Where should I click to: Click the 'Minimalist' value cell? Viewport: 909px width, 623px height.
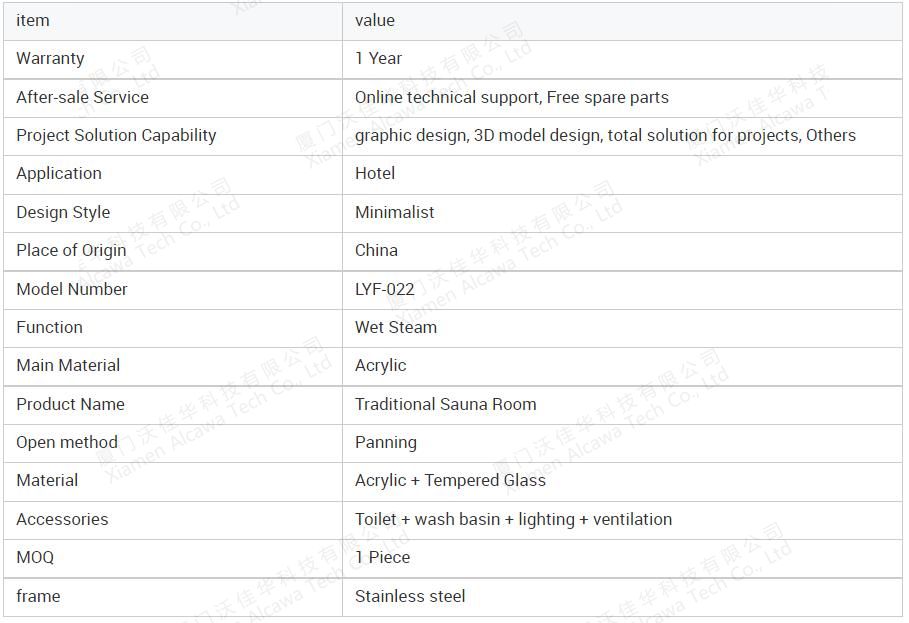tap(622, 213)
